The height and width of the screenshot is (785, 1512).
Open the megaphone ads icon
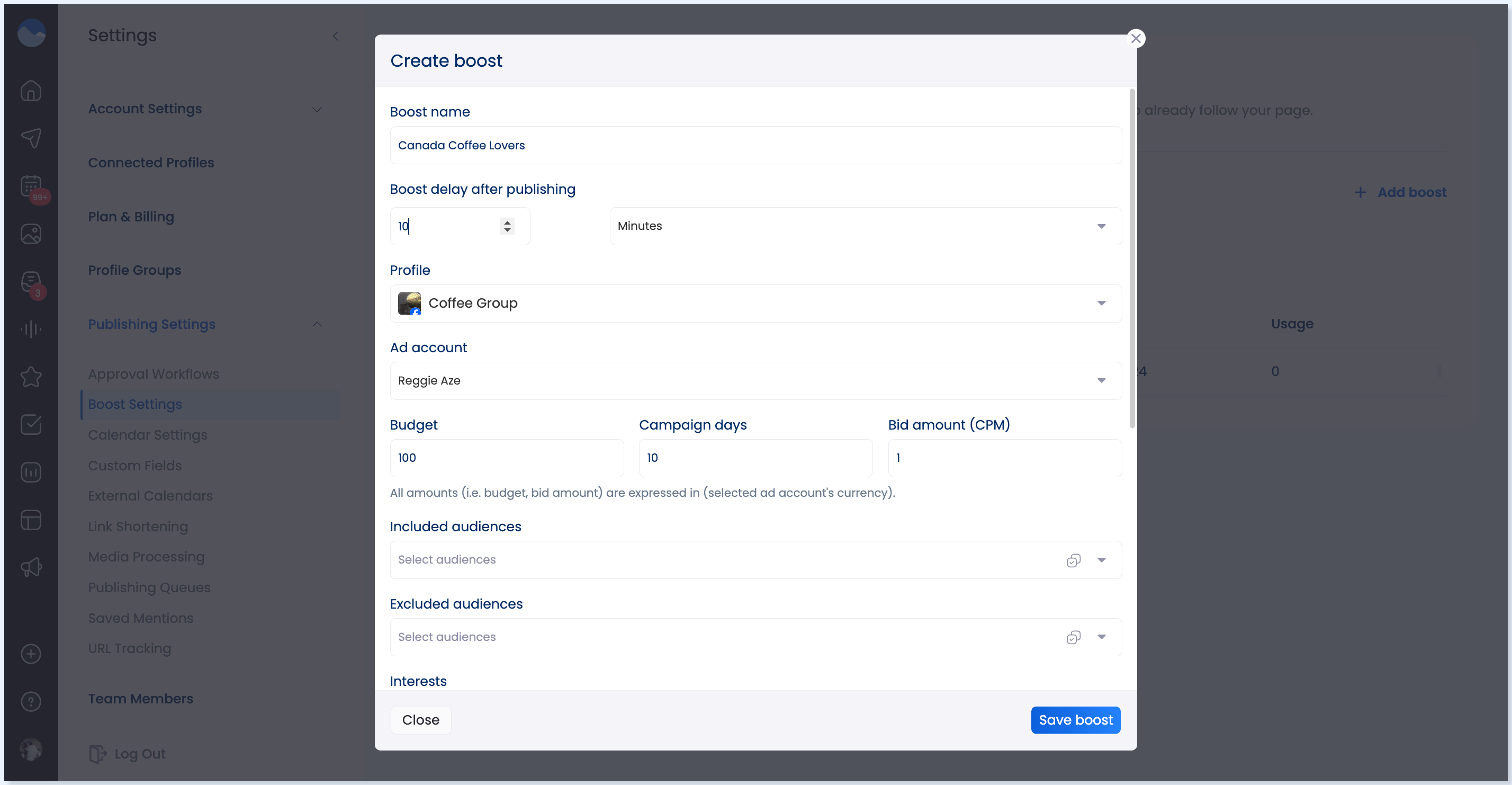tap(31, 567)
